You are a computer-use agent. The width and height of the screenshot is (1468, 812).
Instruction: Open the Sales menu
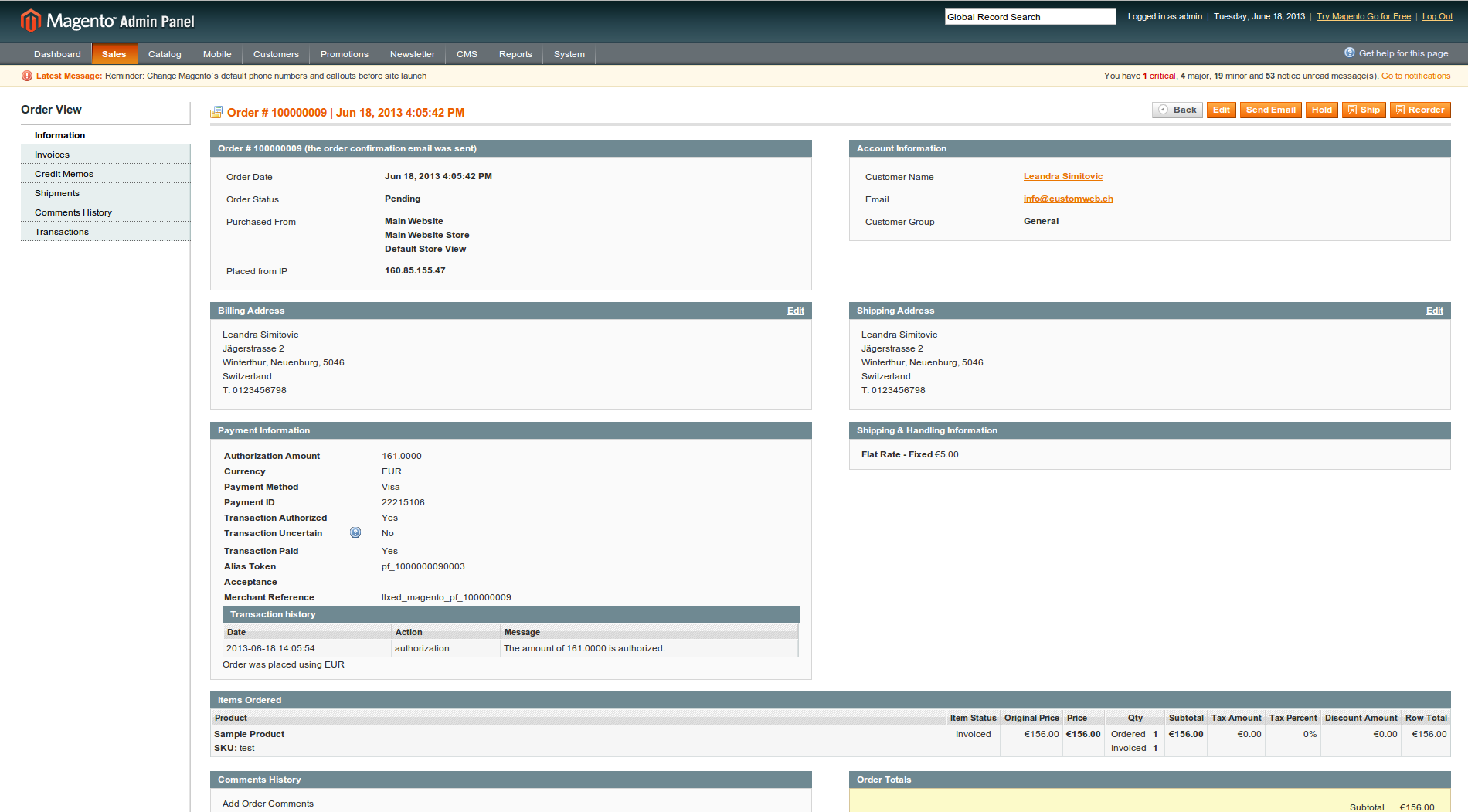pos(114,54)
